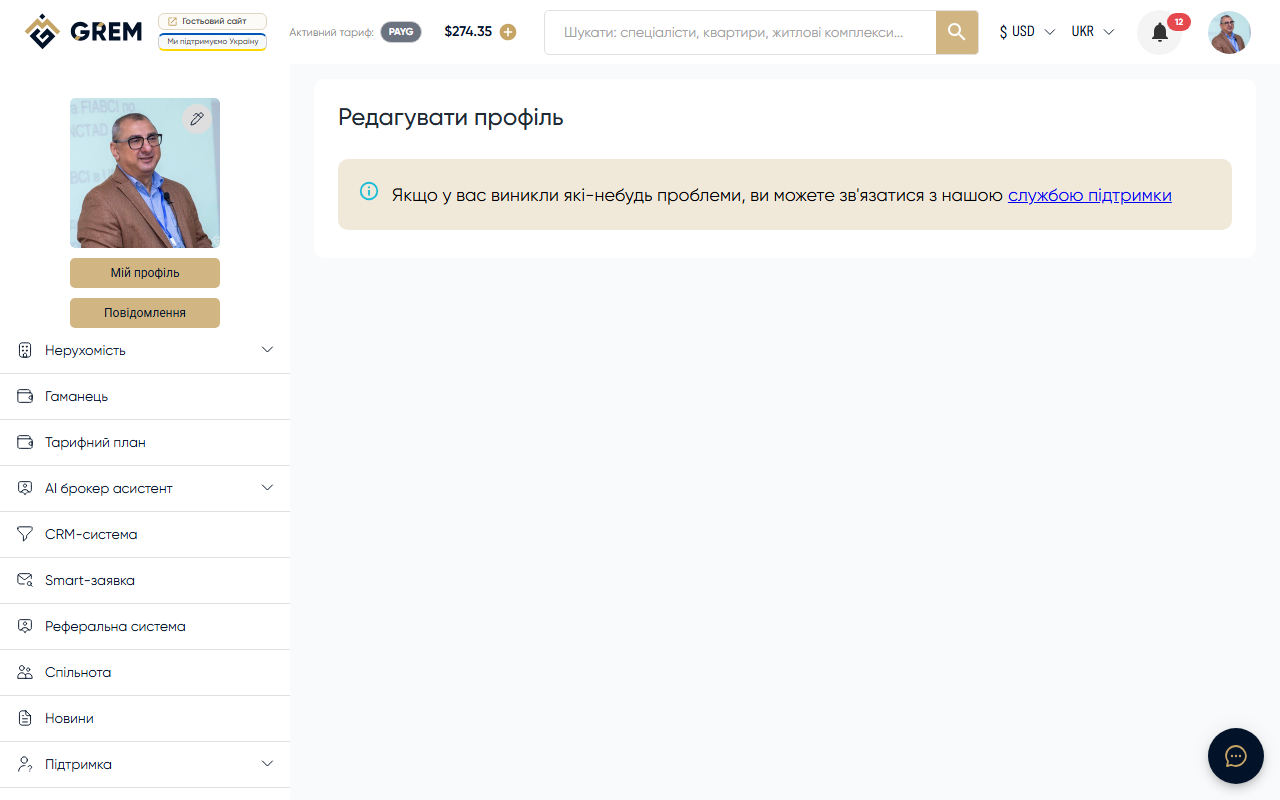Open the notifications bell
1280x800 pixels.
[1158, 31]
